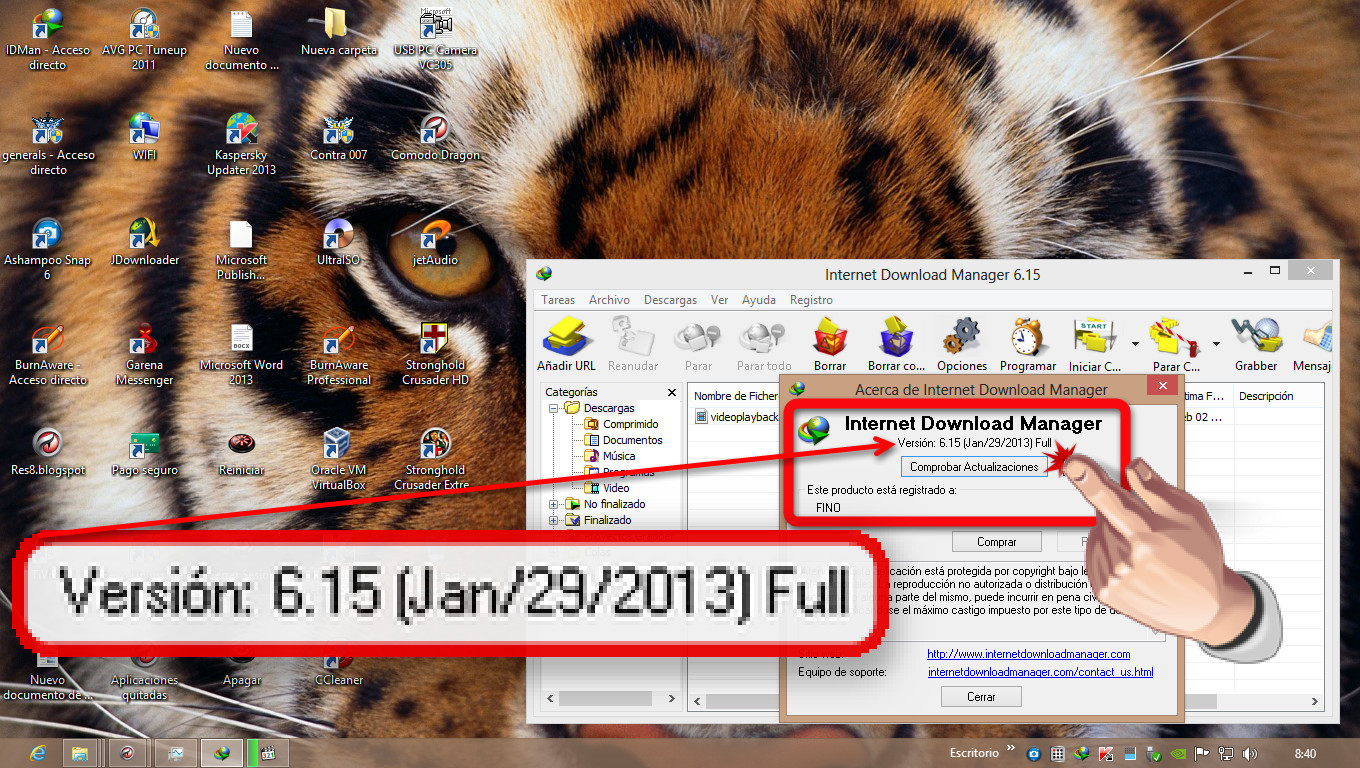Select Stronghold Crusader HD desktop icon
Viewport: 1360px width, 768px height.
coord(435,355)
